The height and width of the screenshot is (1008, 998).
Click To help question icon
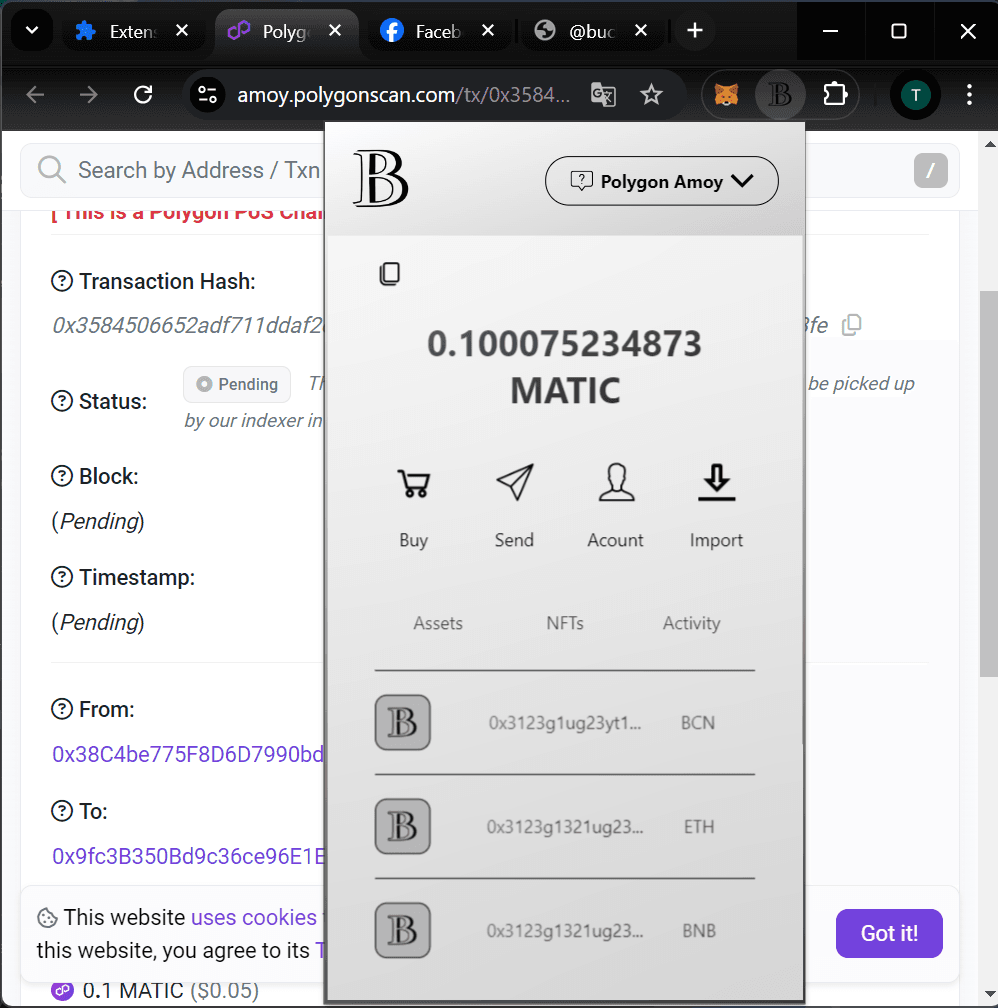click(62, 811)
